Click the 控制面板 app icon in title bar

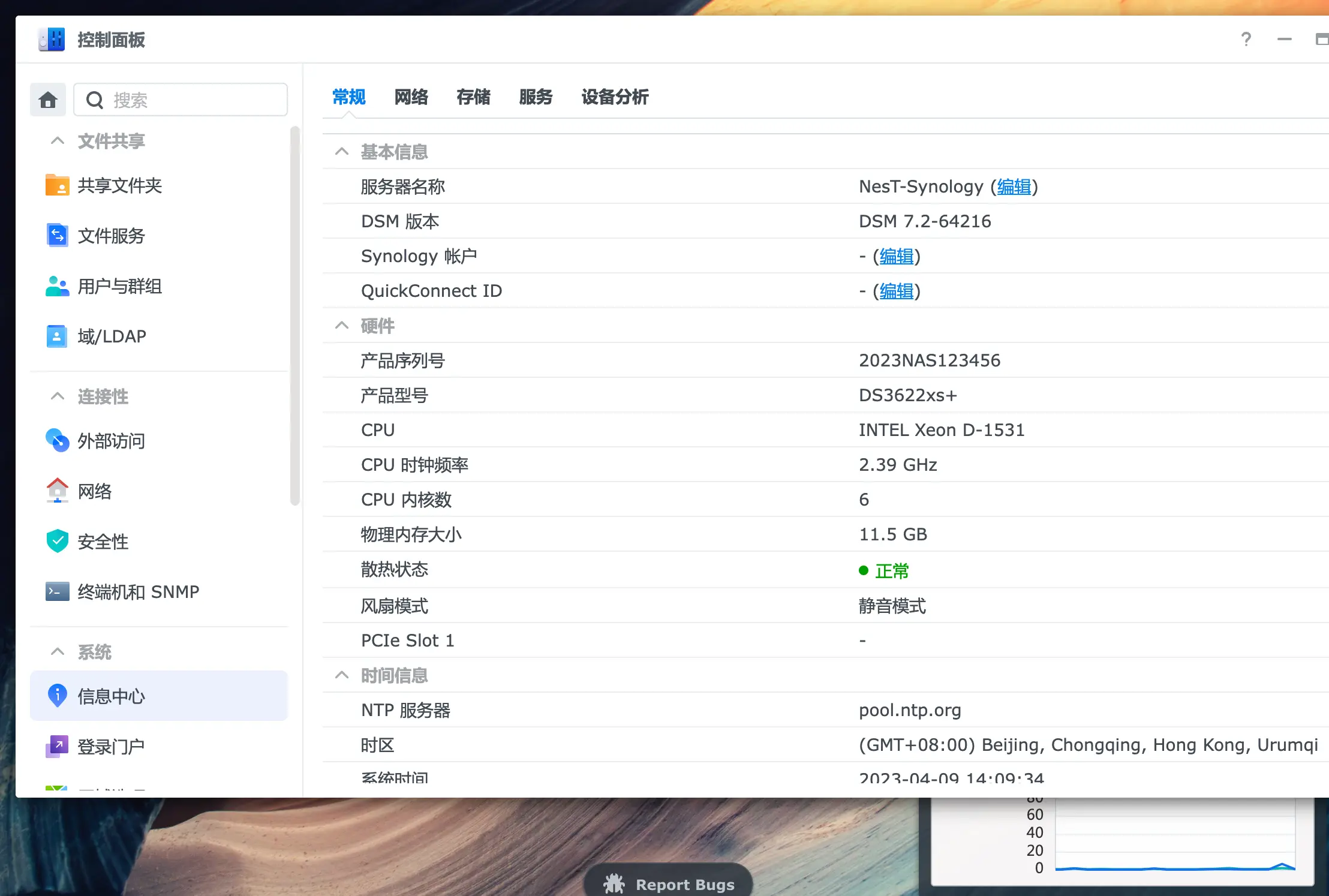point(52,40)
